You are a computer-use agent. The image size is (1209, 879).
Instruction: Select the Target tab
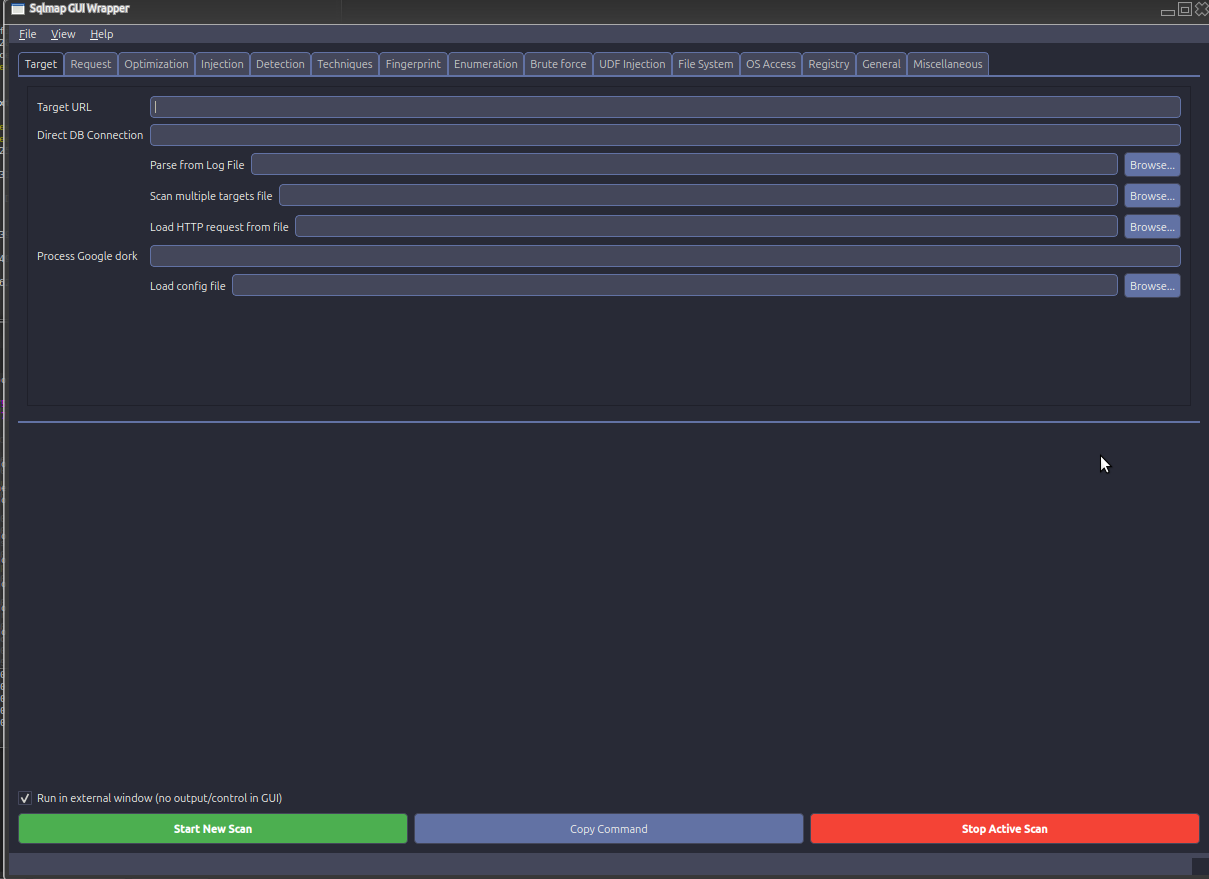[41, 64]
